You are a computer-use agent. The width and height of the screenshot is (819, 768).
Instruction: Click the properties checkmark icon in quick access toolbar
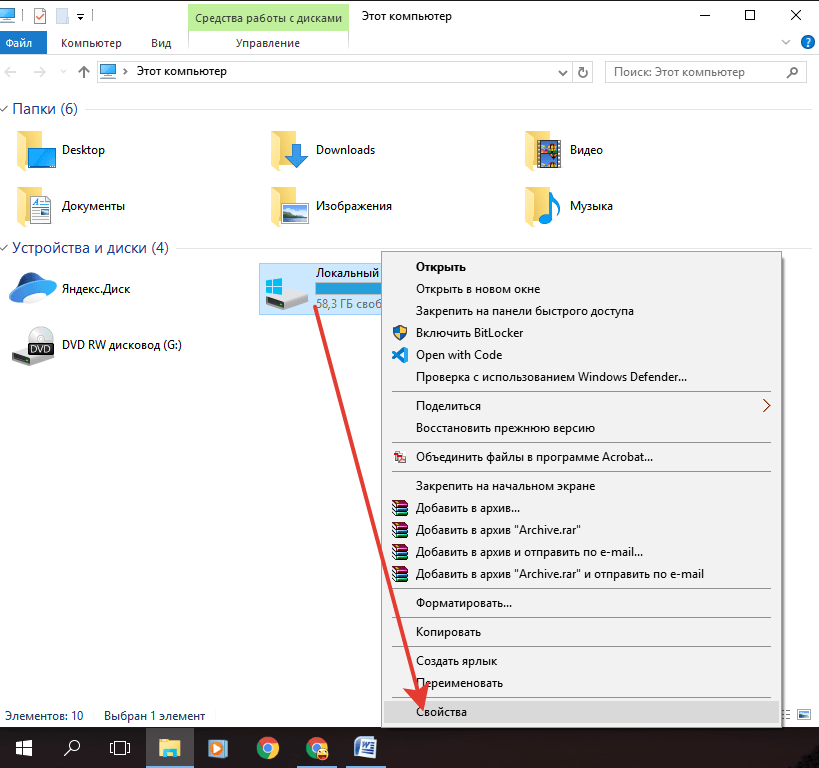pos(40,16)
